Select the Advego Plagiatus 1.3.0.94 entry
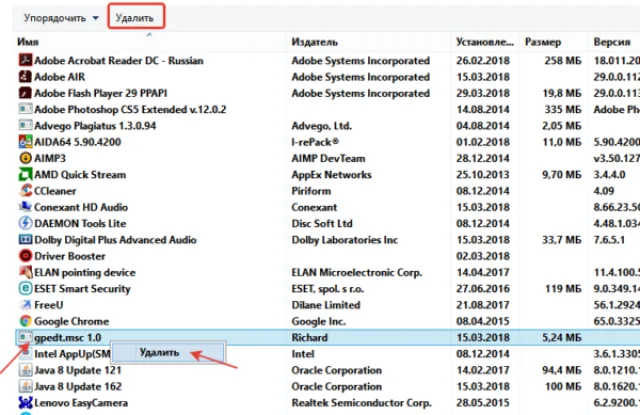The width and height of the screenshot is (640, 415). tap(95, 126)
